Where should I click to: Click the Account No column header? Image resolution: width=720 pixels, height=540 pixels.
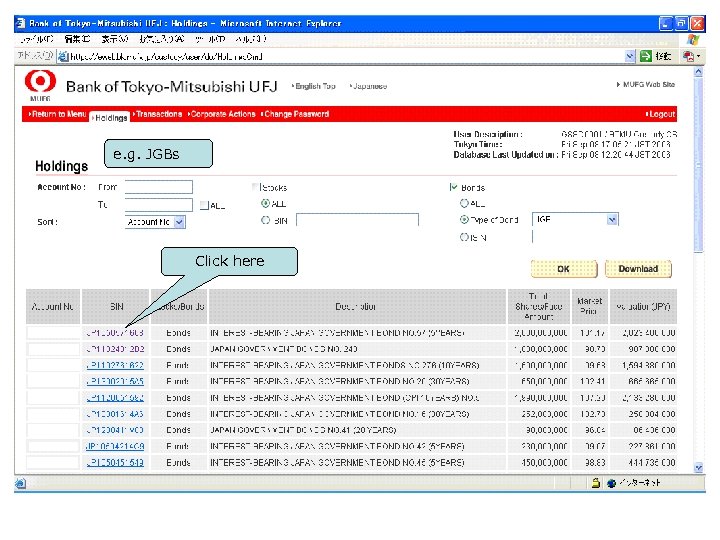point(53,306)
